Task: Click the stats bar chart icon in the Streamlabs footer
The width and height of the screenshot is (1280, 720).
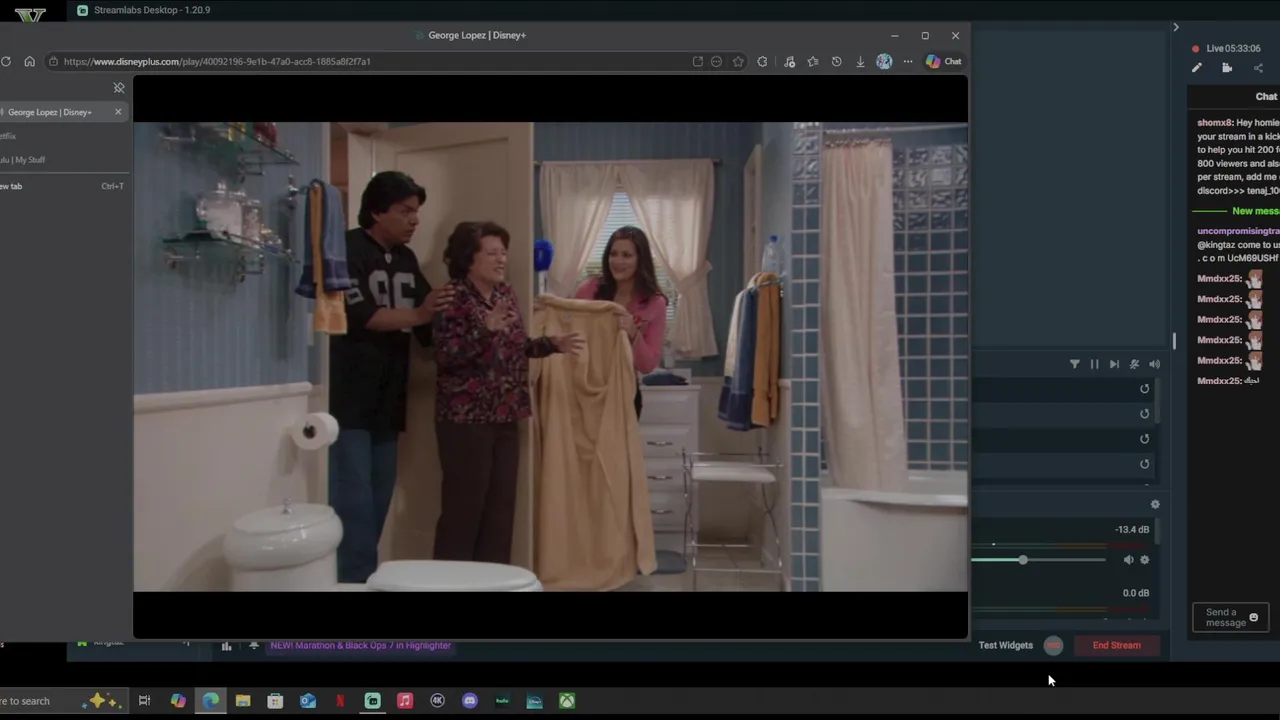Action: [x=226, y=646]
